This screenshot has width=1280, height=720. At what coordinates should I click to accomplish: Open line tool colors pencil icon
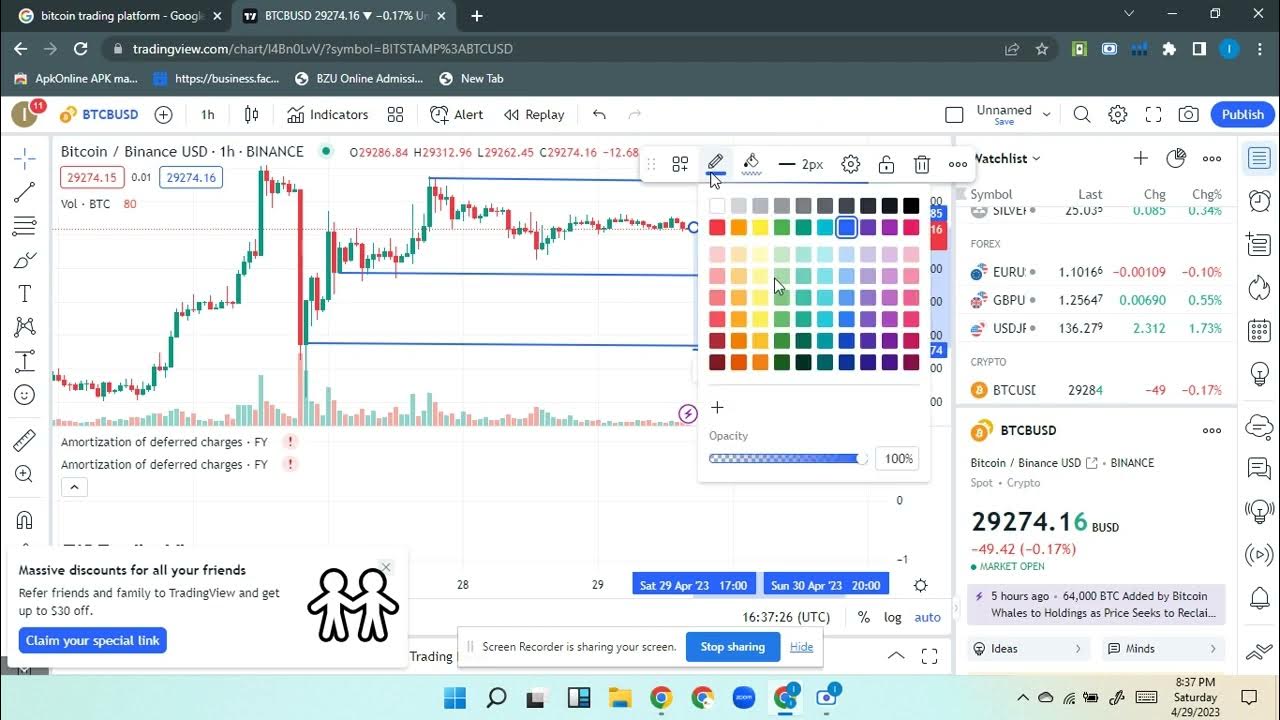(x=716, y=164)
